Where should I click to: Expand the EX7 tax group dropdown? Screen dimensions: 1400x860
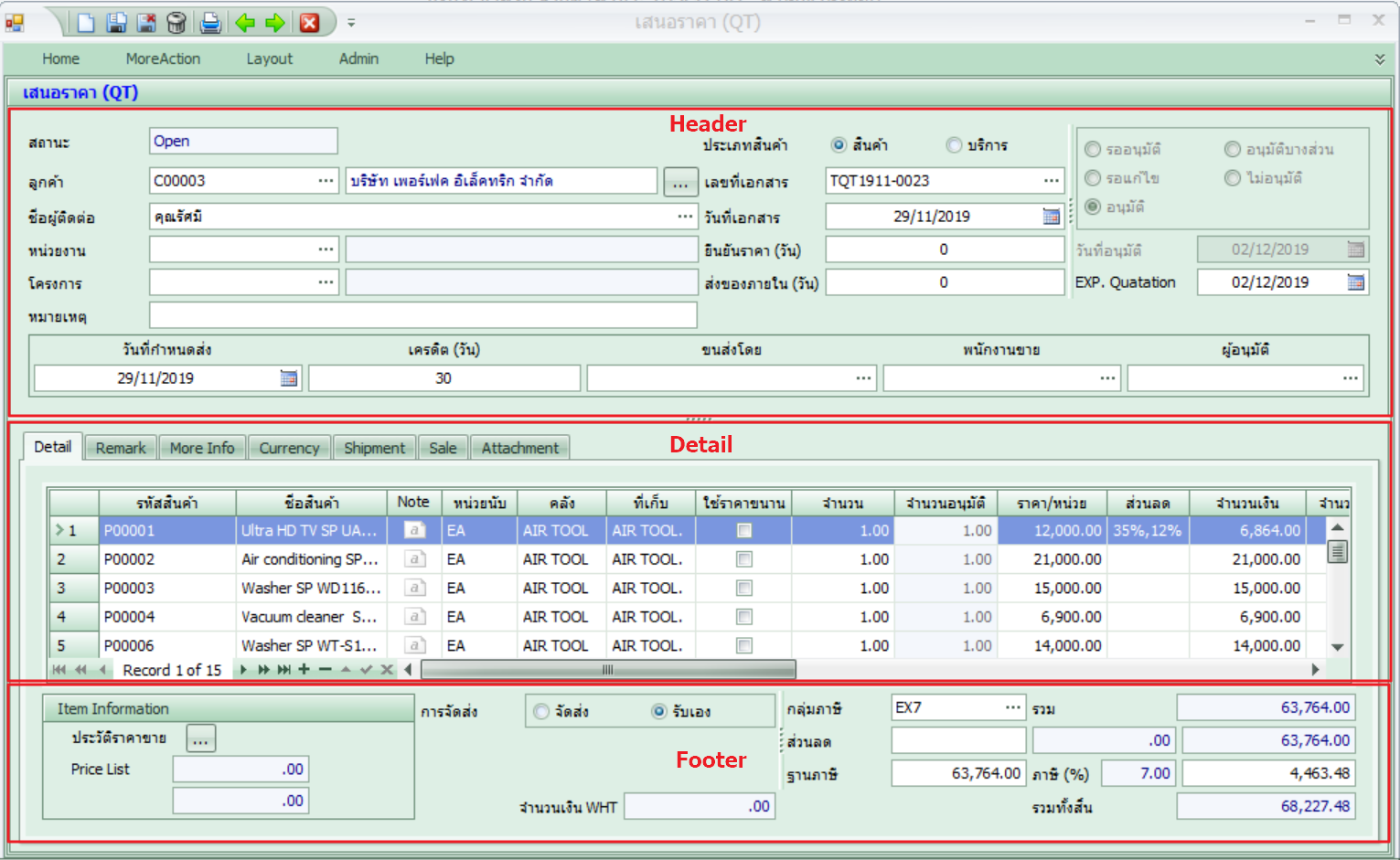1012,707
